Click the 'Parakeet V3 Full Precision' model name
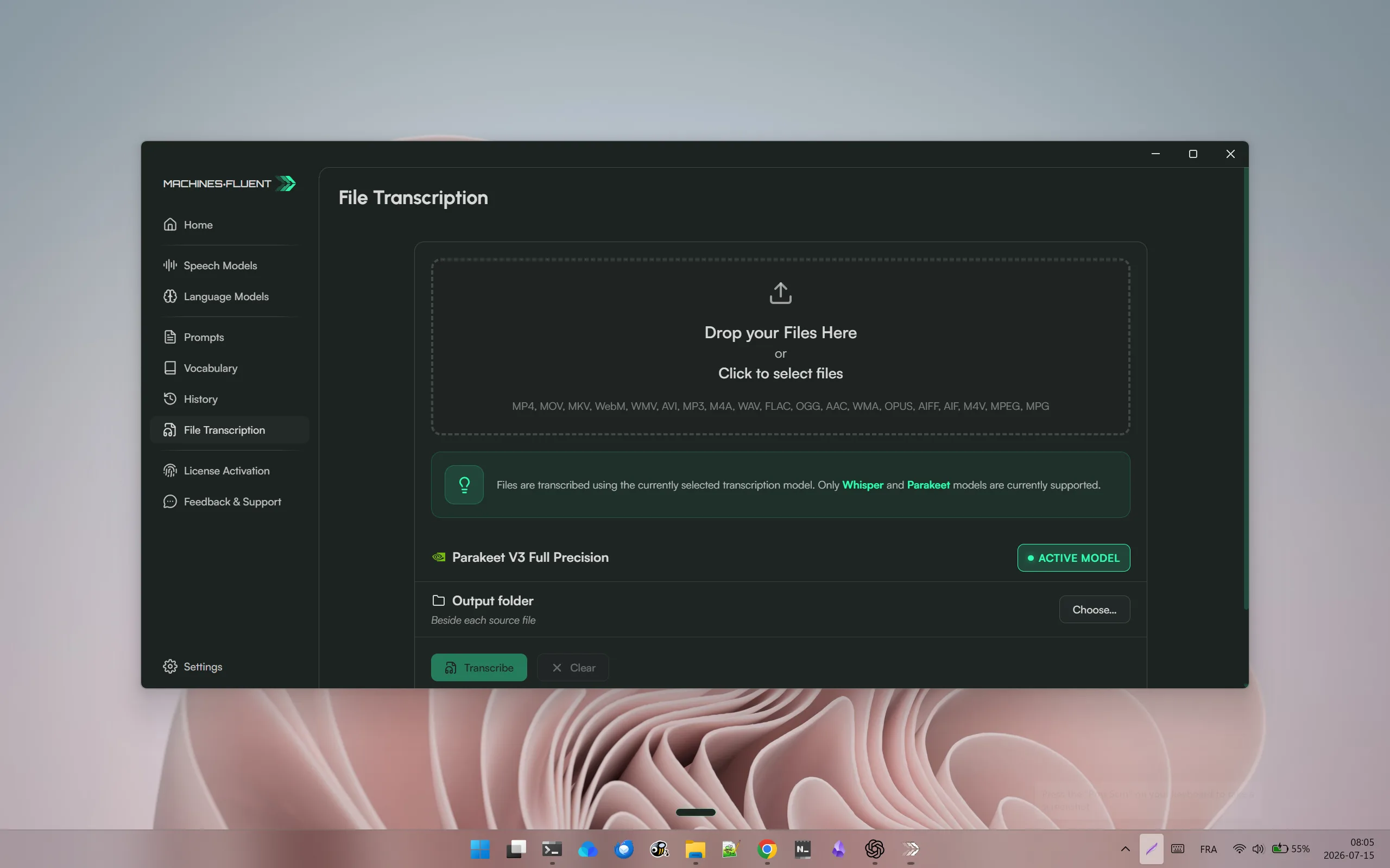The width and height of the screenshot is (1390, 868). [530, 557]
